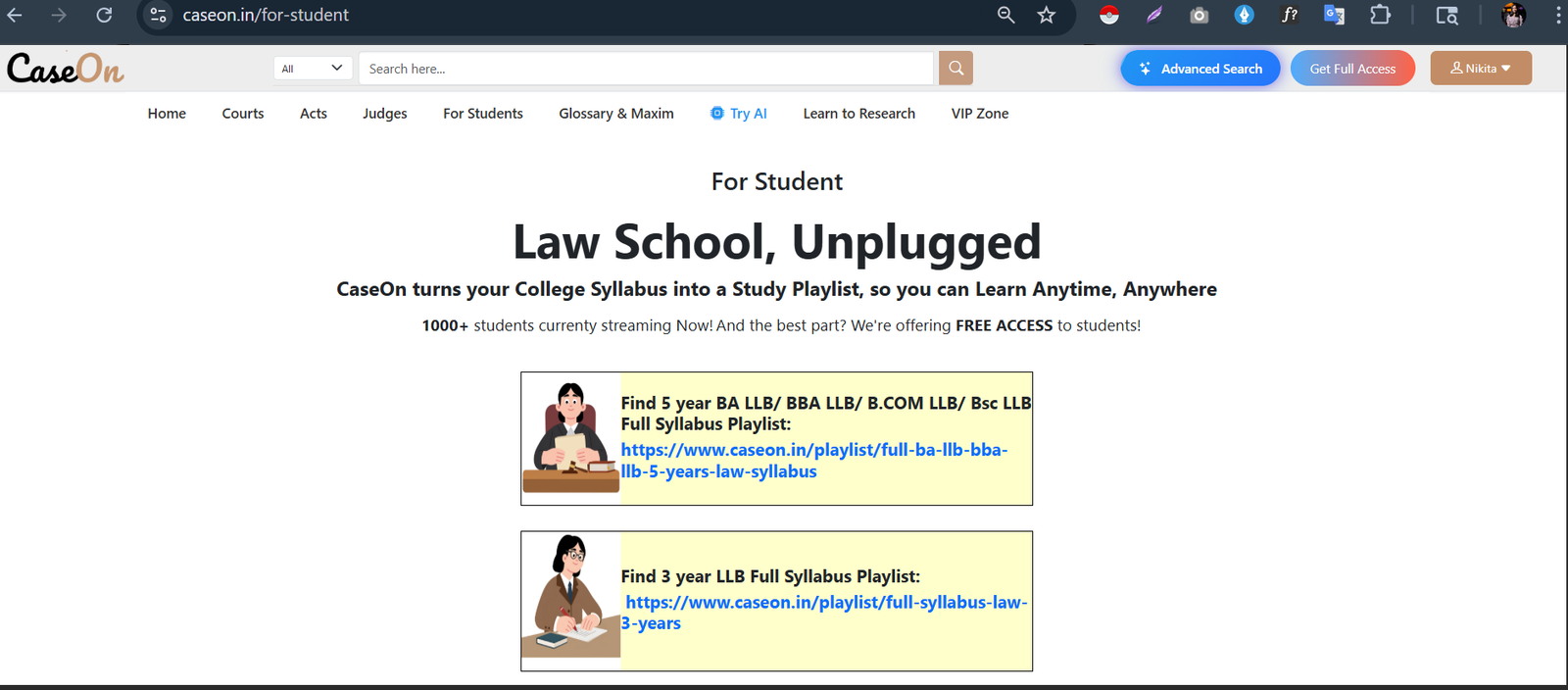
Task: Open the VIP Zone menu item
Action: (x=980, y=114)
